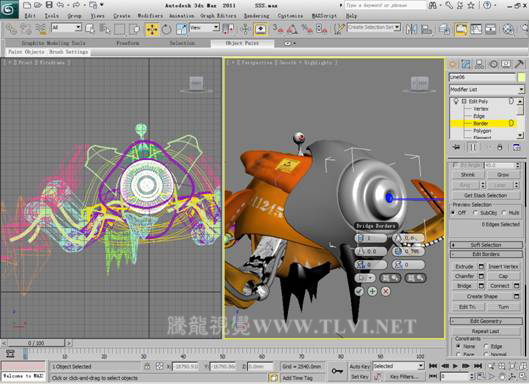This screenshot has height=384, width=529.
Task: Activate the Select and Uniform Scale tool
Action: [181, 30]
